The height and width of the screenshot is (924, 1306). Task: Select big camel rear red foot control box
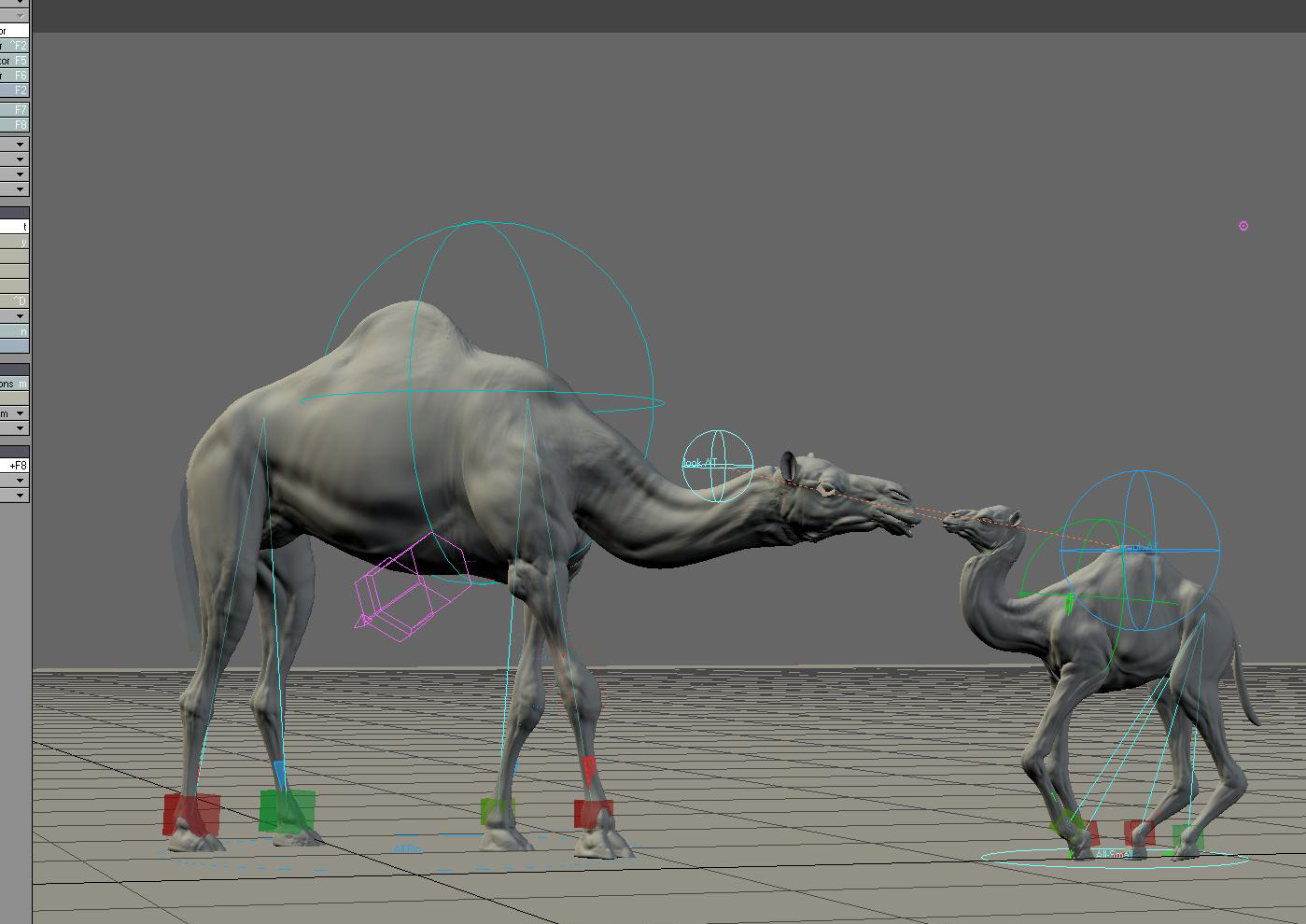click(191, 814)
